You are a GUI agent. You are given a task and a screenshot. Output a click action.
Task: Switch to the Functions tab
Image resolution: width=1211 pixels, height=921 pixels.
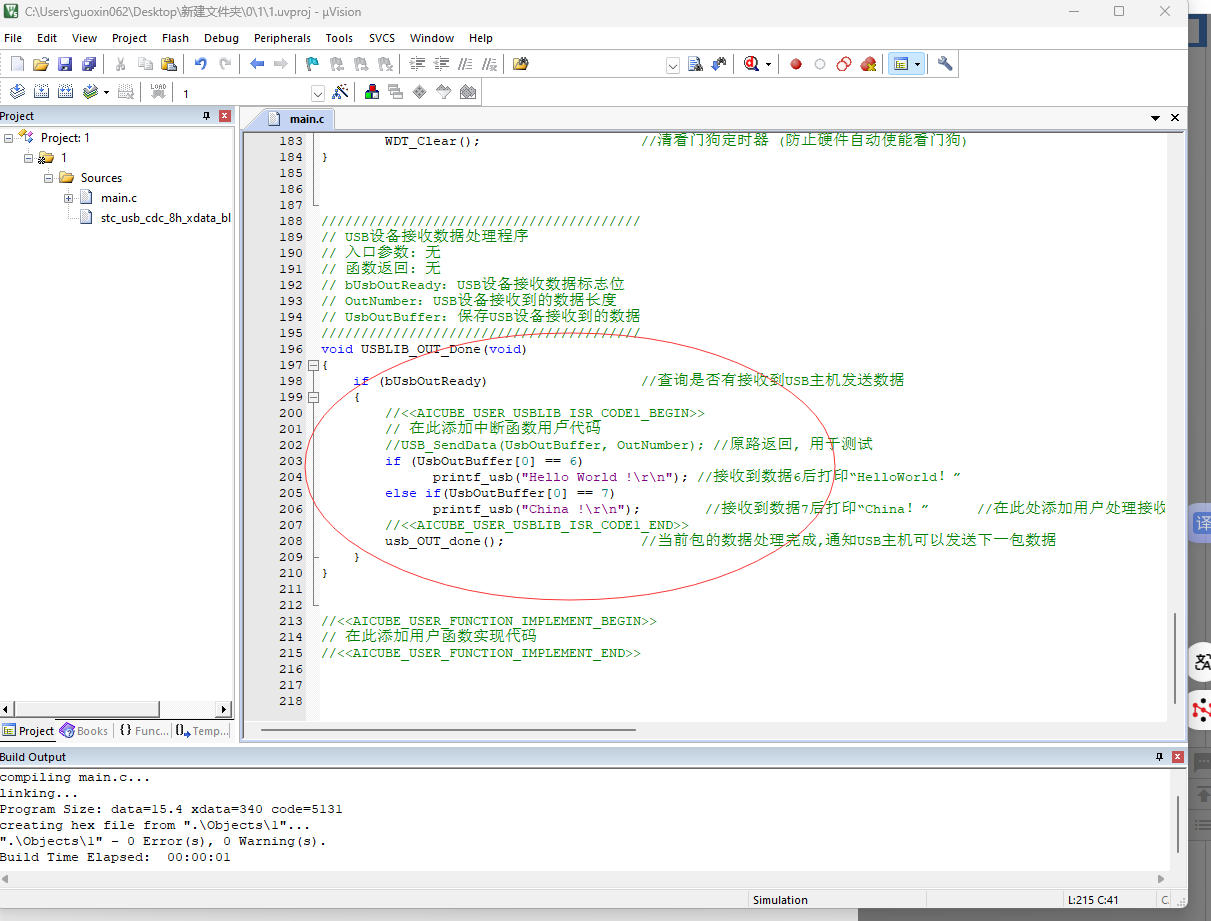(144, 731)
